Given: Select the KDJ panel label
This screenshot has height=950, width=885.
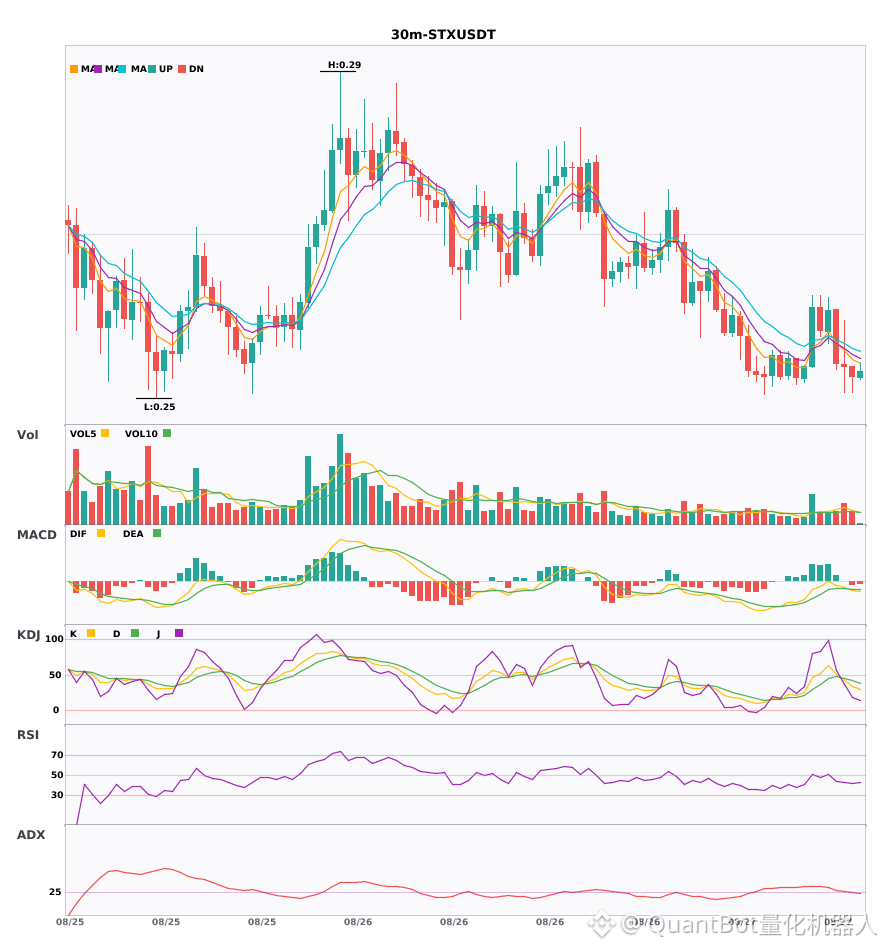Looking at the screenshot, I should coord(28,635).
